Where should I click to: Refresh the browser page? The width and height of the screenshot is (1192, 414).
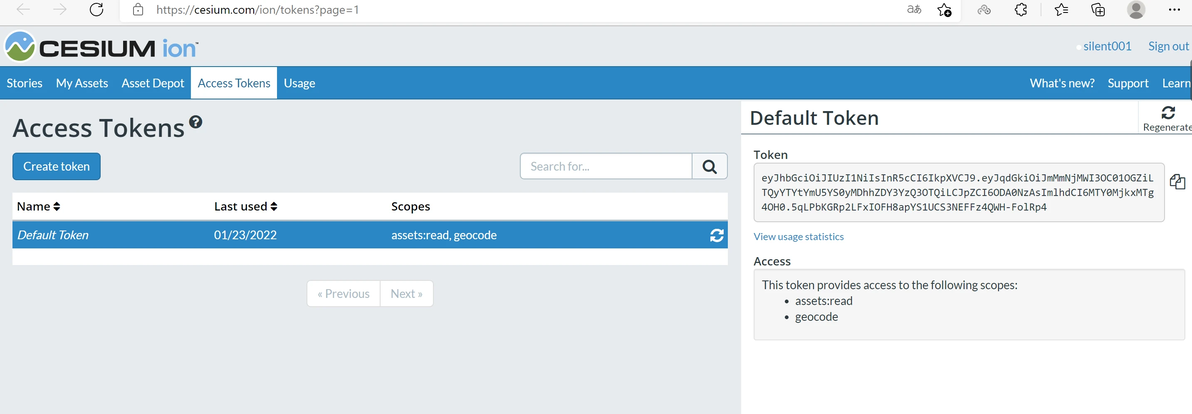(x=97, y=10)
